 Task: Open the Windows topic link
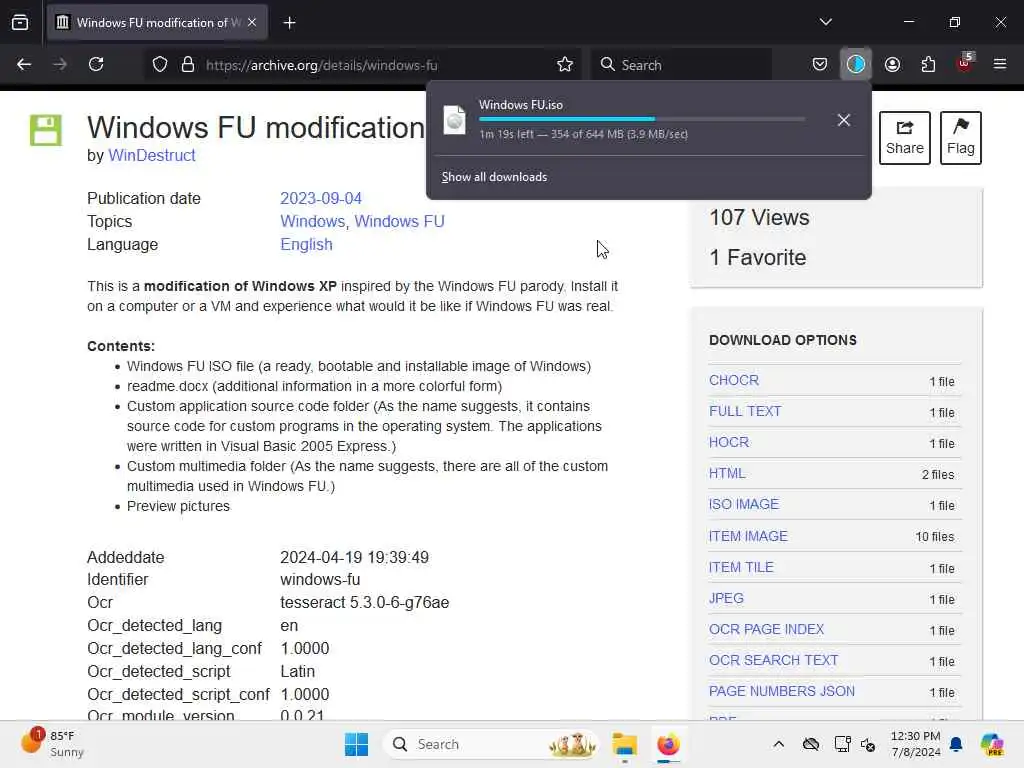(312, 221)
